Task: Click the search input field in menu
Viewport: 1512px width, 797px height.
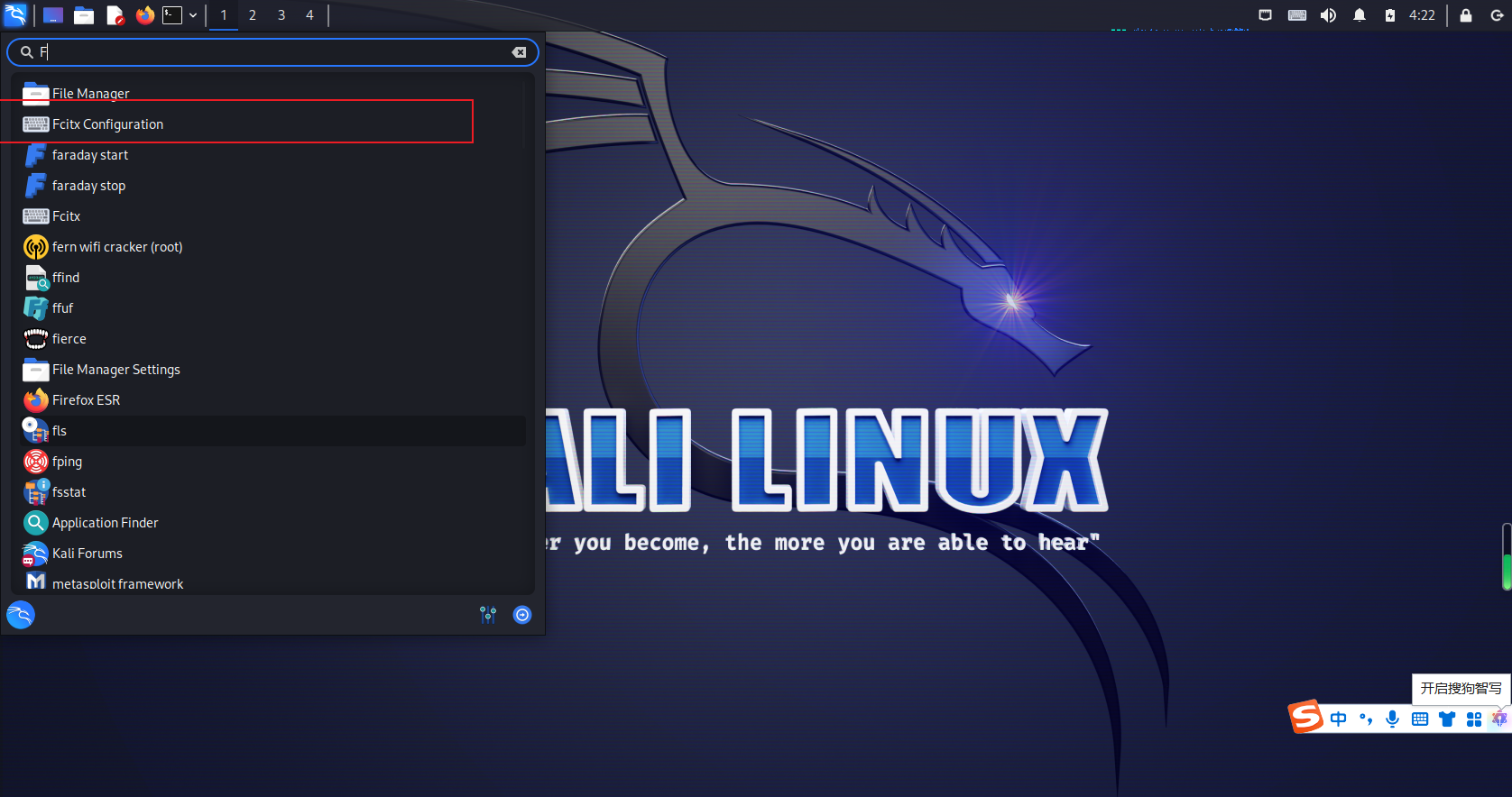Action: click(271, 52)
